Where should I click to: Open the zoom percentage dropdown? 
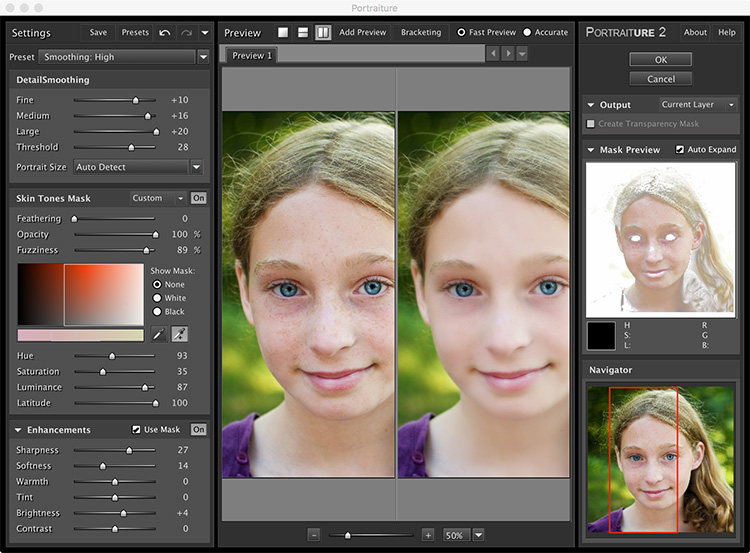tap(479, 535)
